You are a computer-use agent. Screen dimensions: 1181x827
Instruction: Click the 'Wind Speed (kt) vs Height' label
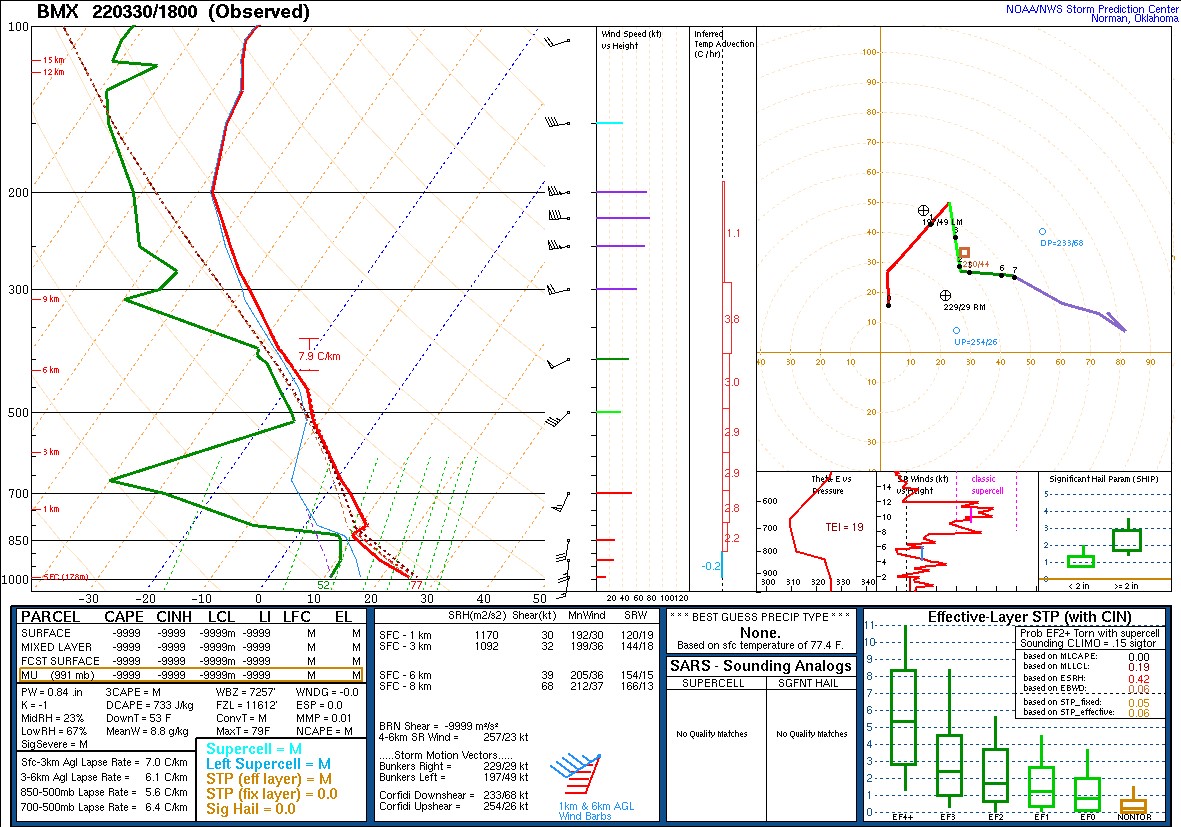[631, 40]
